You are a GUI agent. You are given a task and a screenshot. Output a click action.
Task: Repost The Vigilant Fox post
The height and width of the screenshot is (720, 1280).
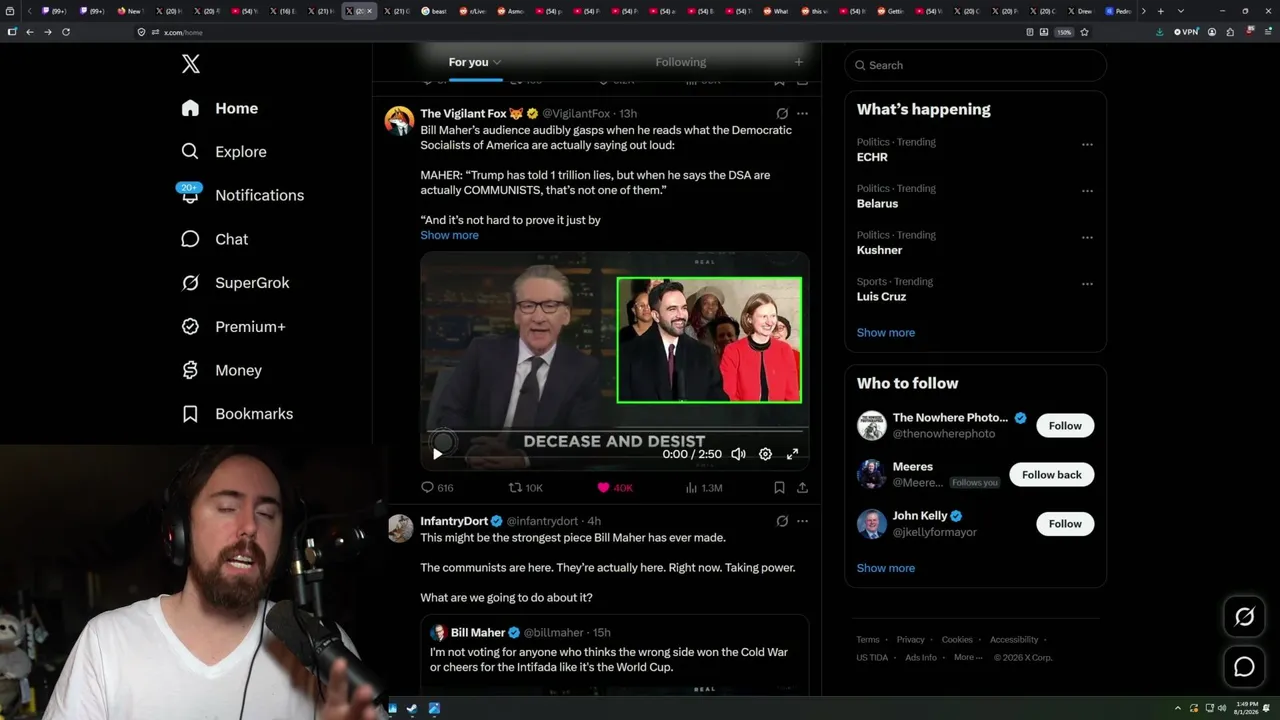(x=525, y=488)
